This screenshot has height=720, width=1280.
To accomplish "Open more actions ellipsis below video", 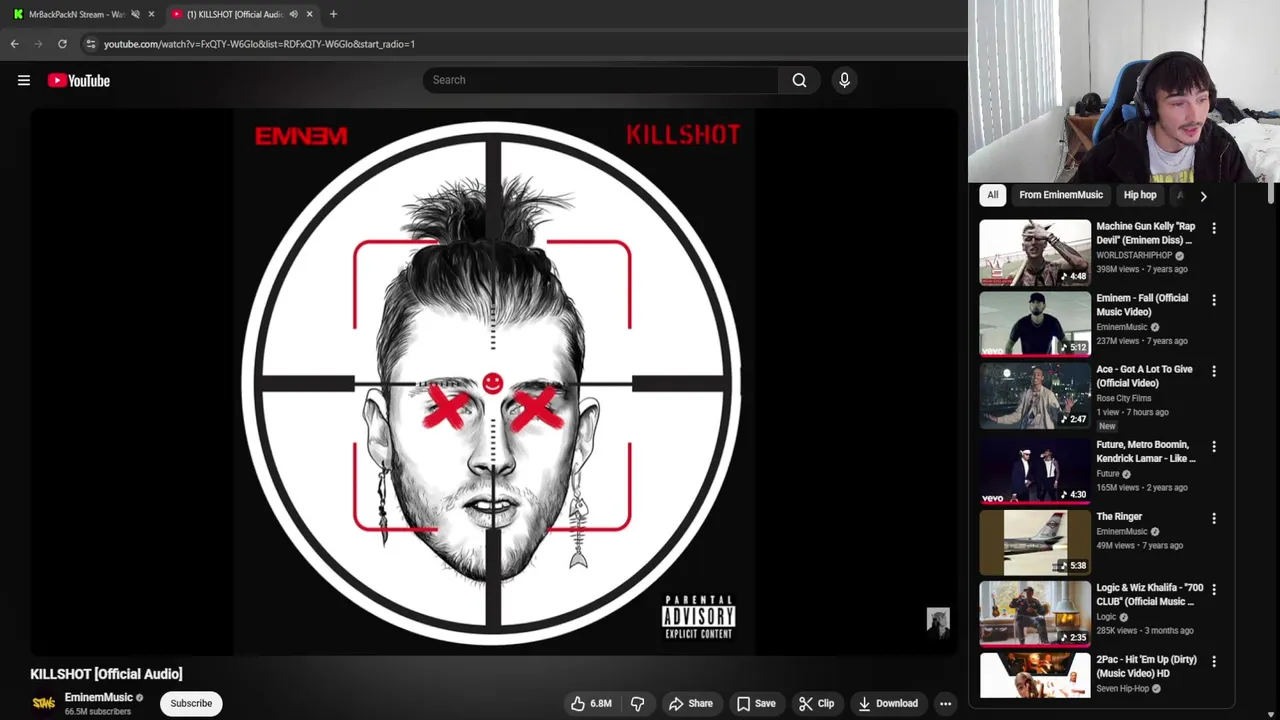I will [x=945, y=703].
